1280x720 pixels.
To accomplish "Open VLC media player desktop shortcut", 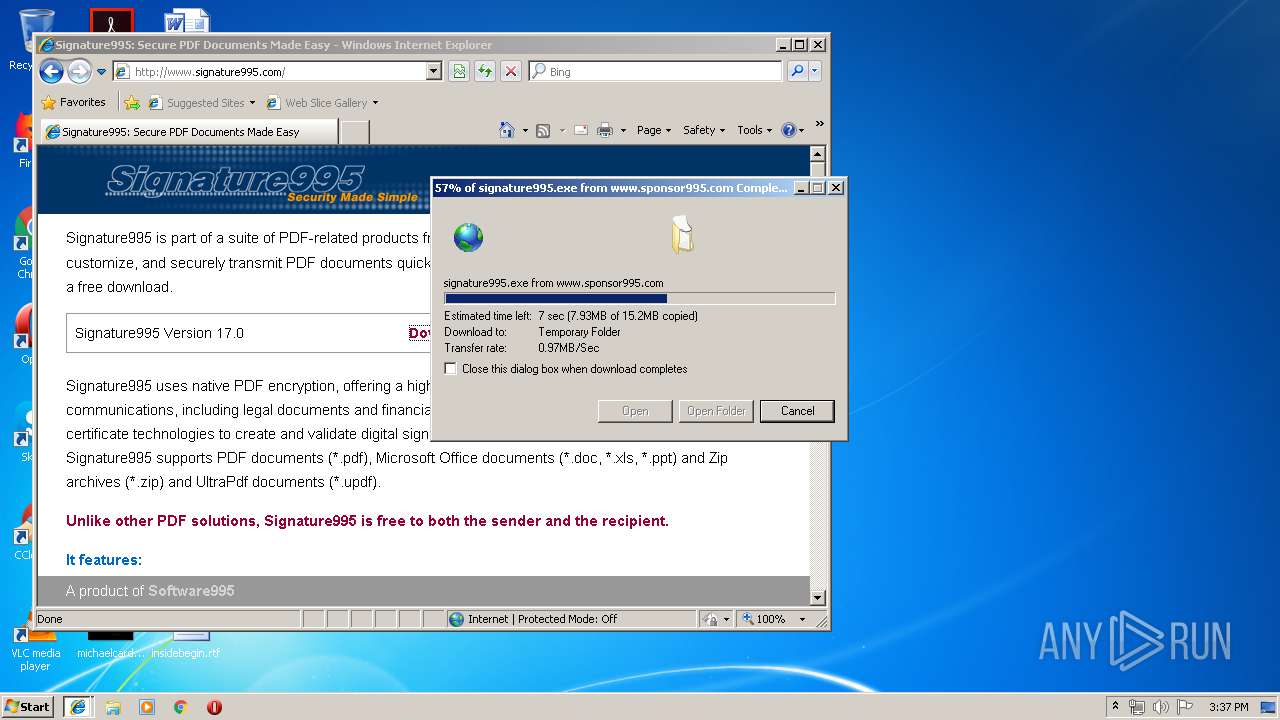I will pos(35,651).
